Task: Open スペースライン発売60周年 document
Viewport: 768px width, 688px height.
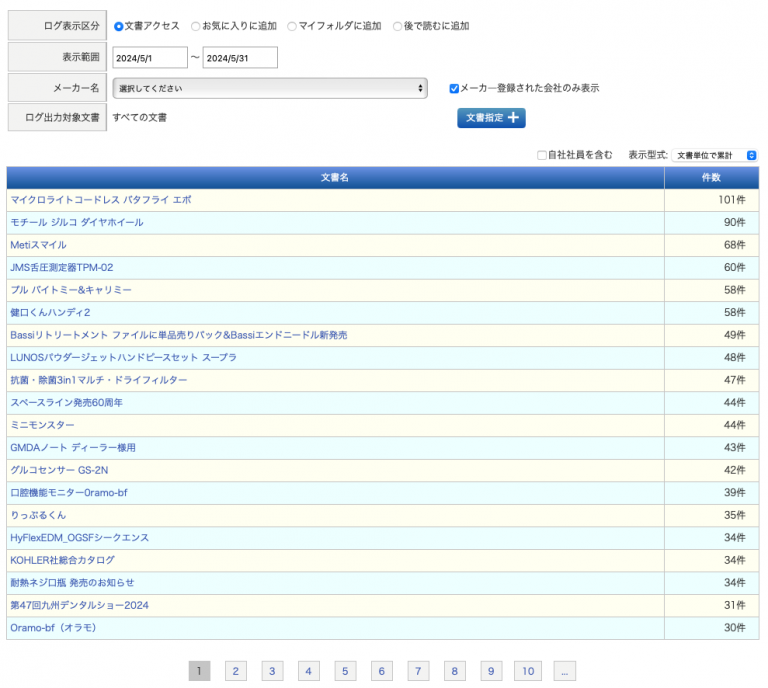Action: click(x=67, y=403)
